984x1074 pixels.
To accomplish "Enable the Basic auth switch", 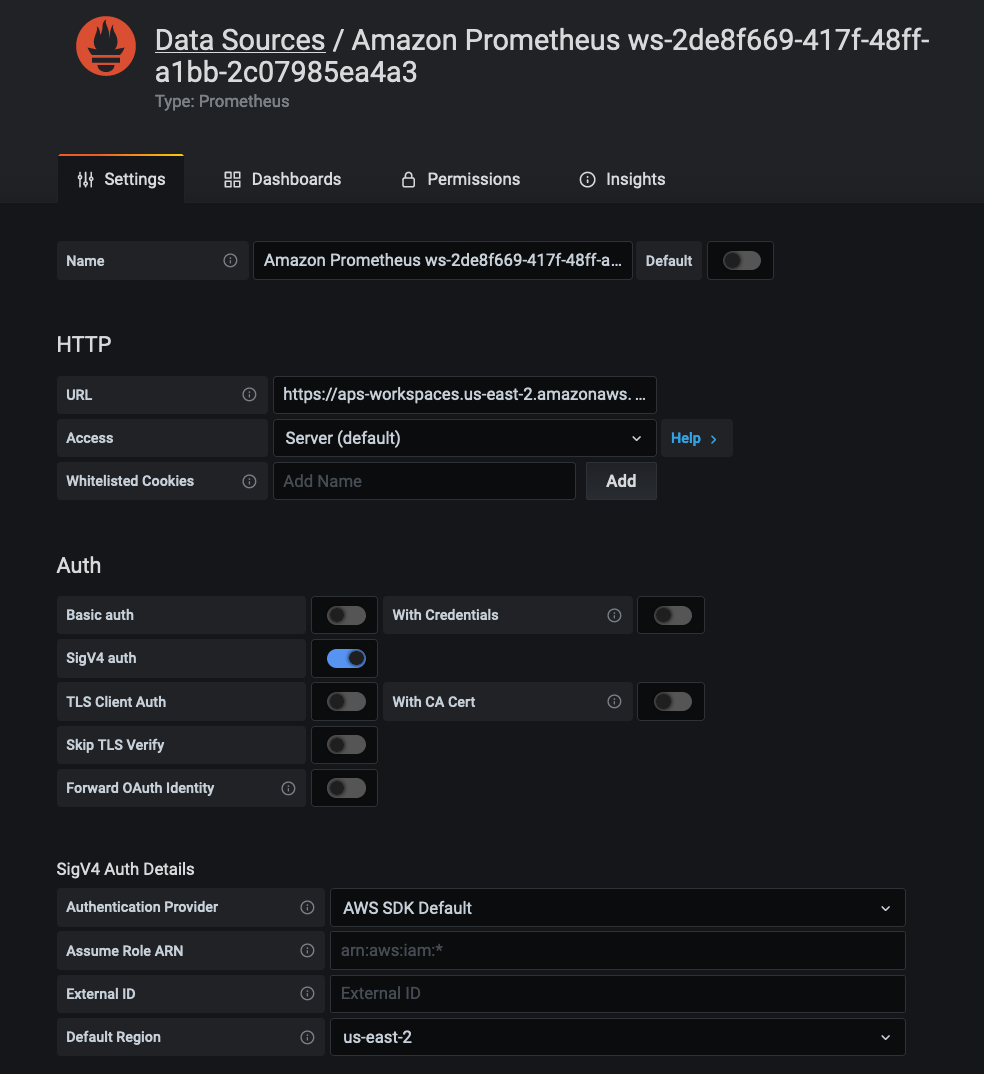I will (346, 615).
